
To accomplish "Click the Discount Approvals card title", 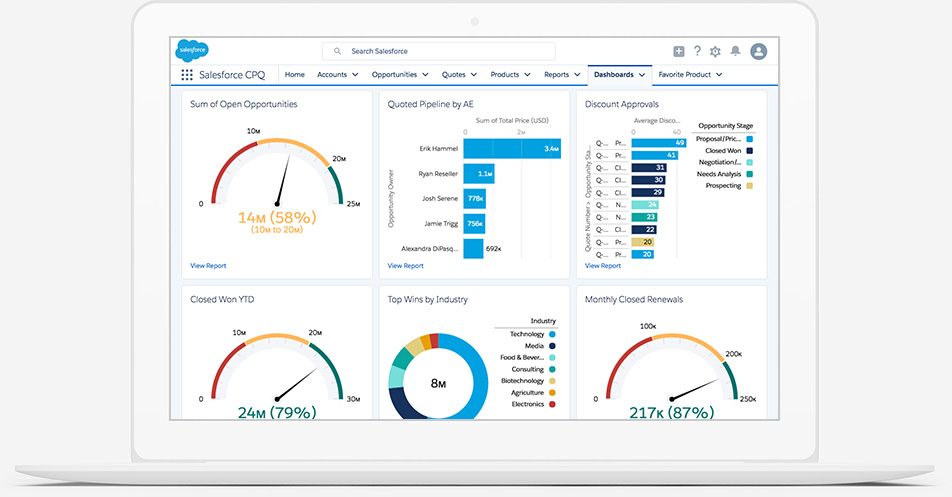I will (x=622, y=104).
